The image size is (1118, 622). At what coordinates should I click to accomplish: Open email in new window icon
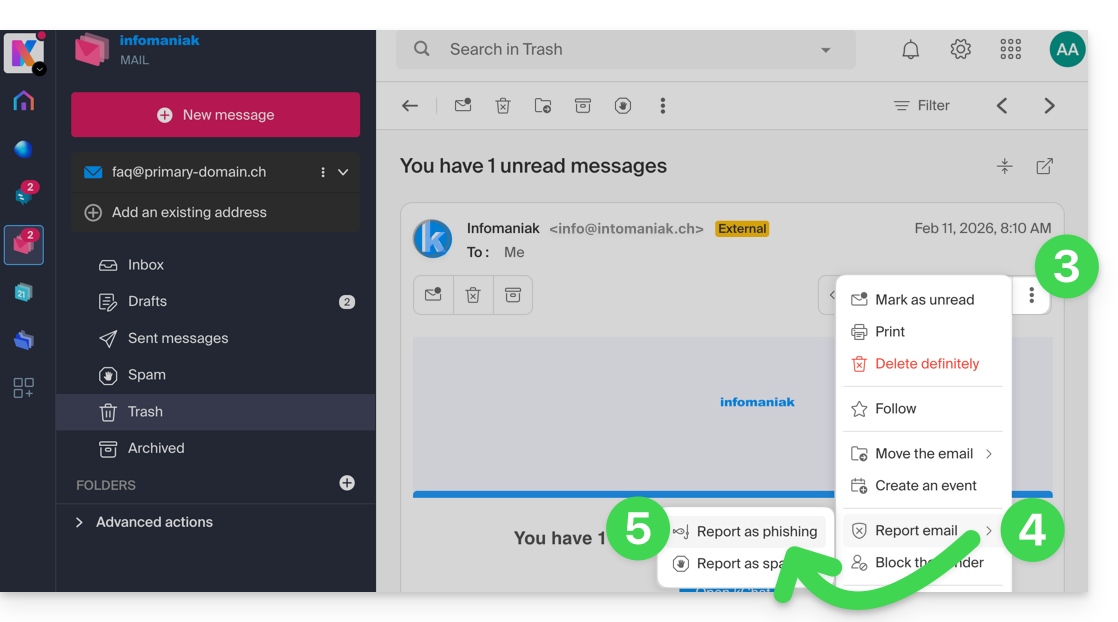pyautogui.click(x=1044, y=167)
